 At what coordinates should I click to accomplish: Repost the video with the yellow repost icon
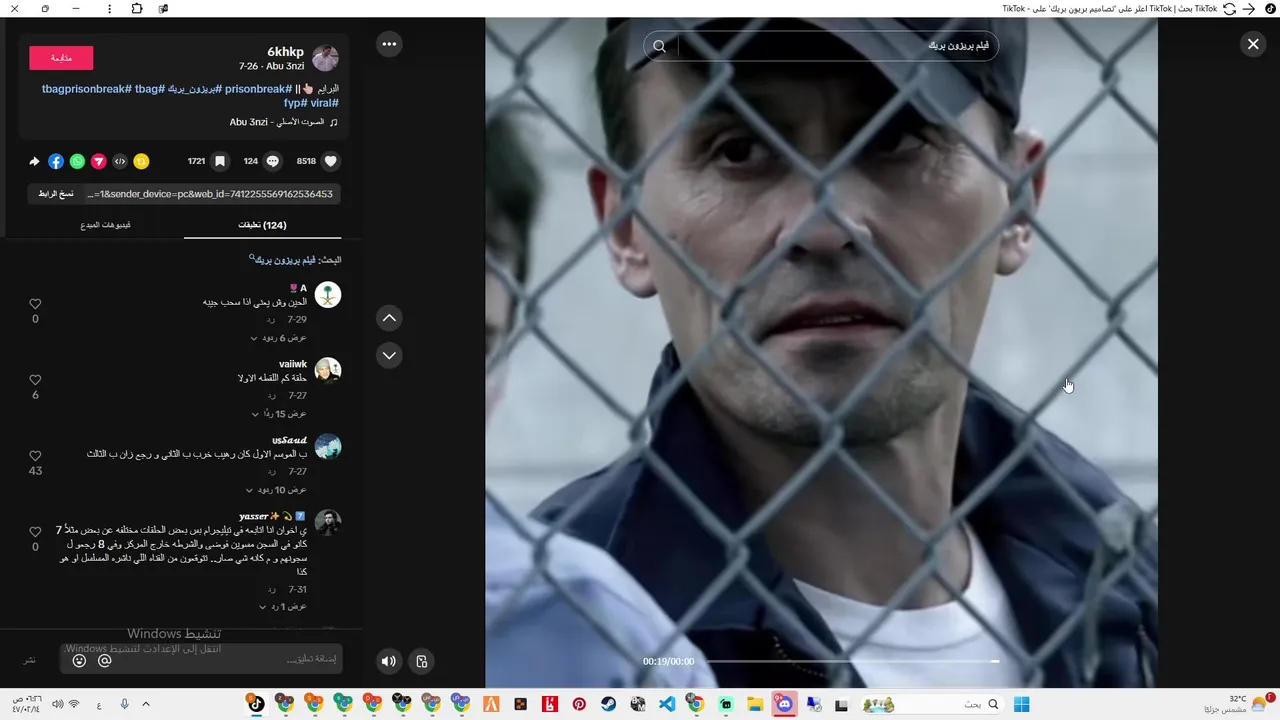click(x=141, y=161)
